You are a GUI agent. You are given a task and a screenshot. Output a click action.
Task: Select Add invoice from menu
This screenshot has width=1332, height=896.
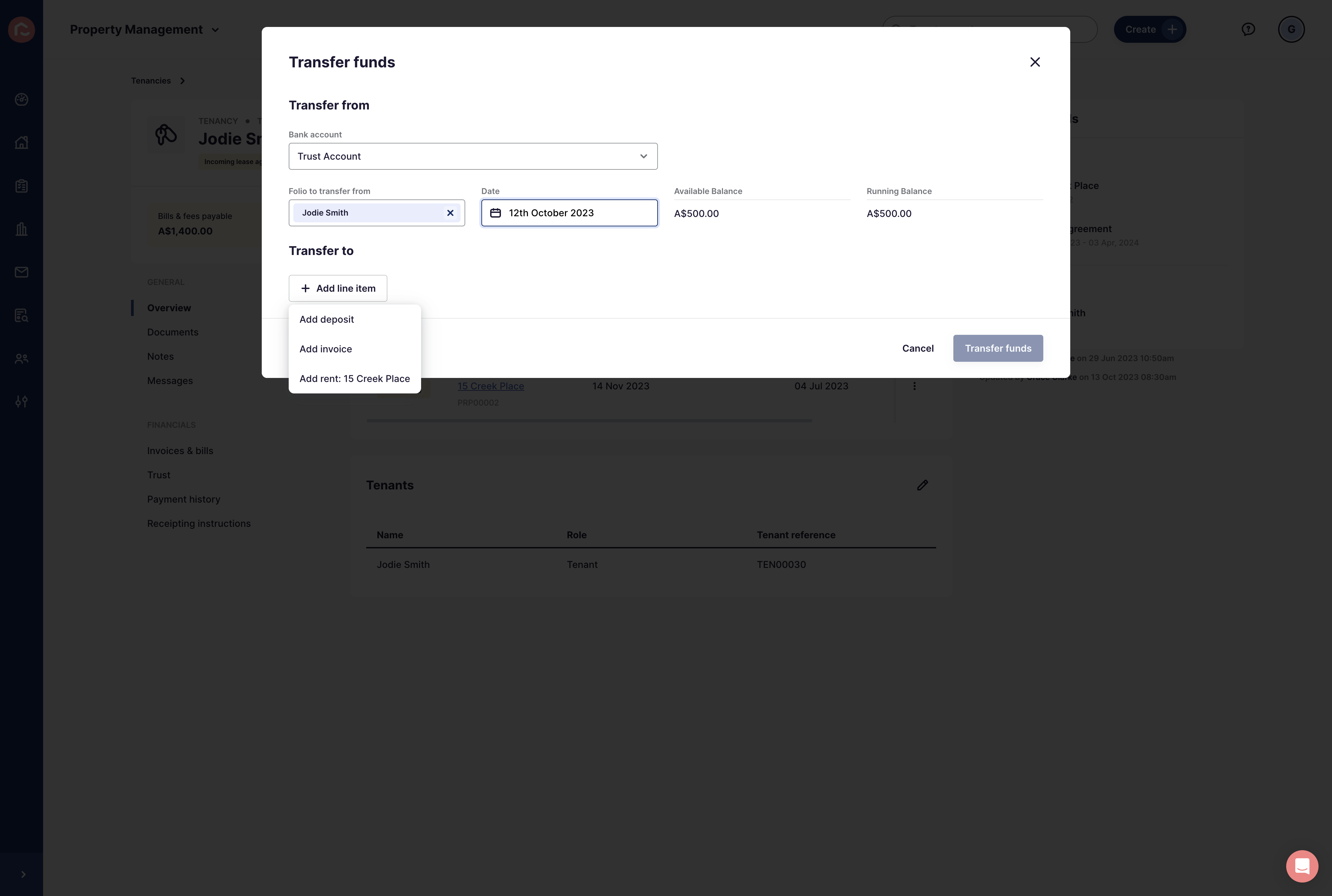355,349
